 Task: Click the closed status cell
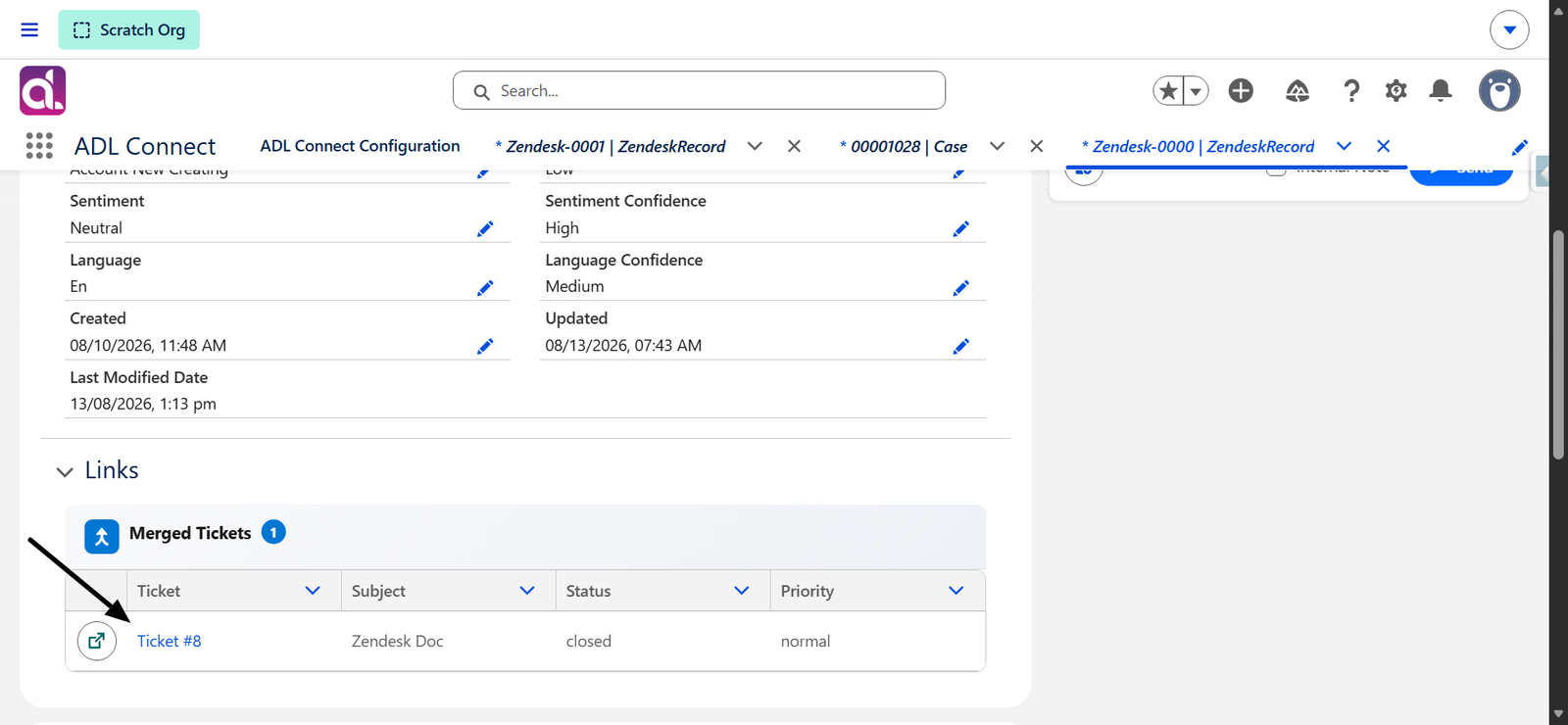[589, 641]
